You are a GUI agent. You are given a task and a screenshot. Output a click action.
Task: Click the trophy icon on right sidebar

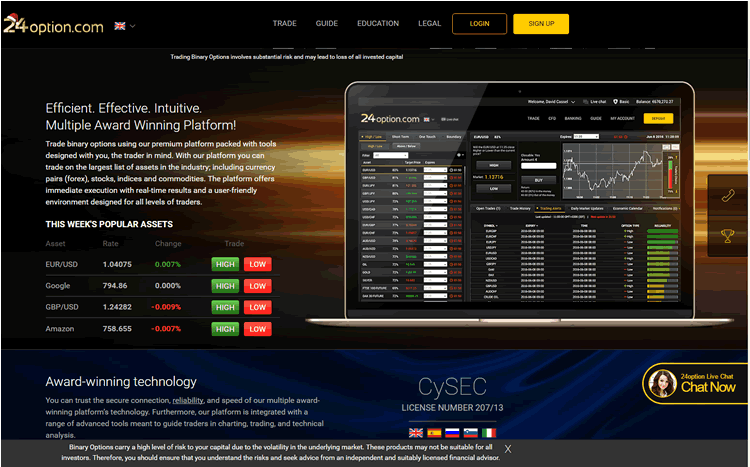728,236
